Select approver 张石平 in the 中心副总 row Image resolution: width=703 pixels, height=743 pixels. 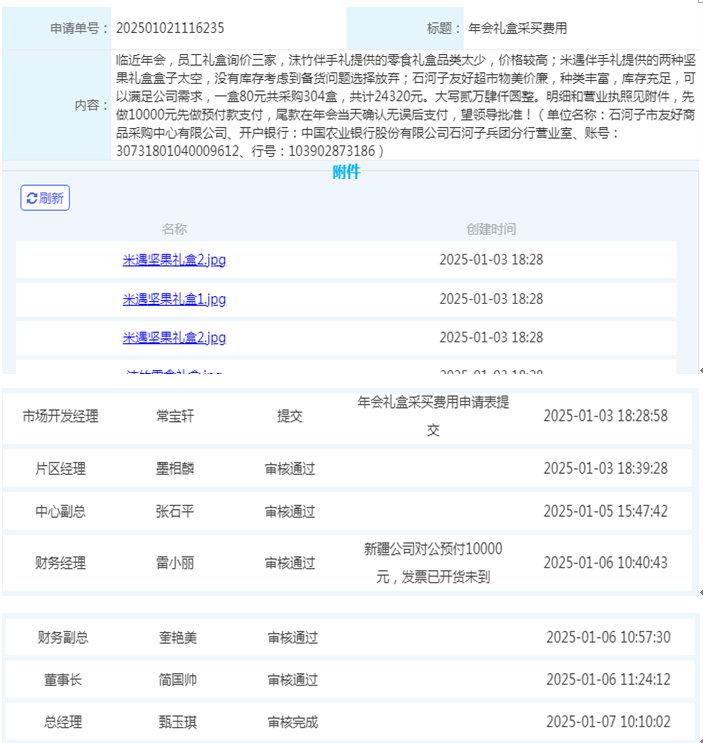[175, 511]
